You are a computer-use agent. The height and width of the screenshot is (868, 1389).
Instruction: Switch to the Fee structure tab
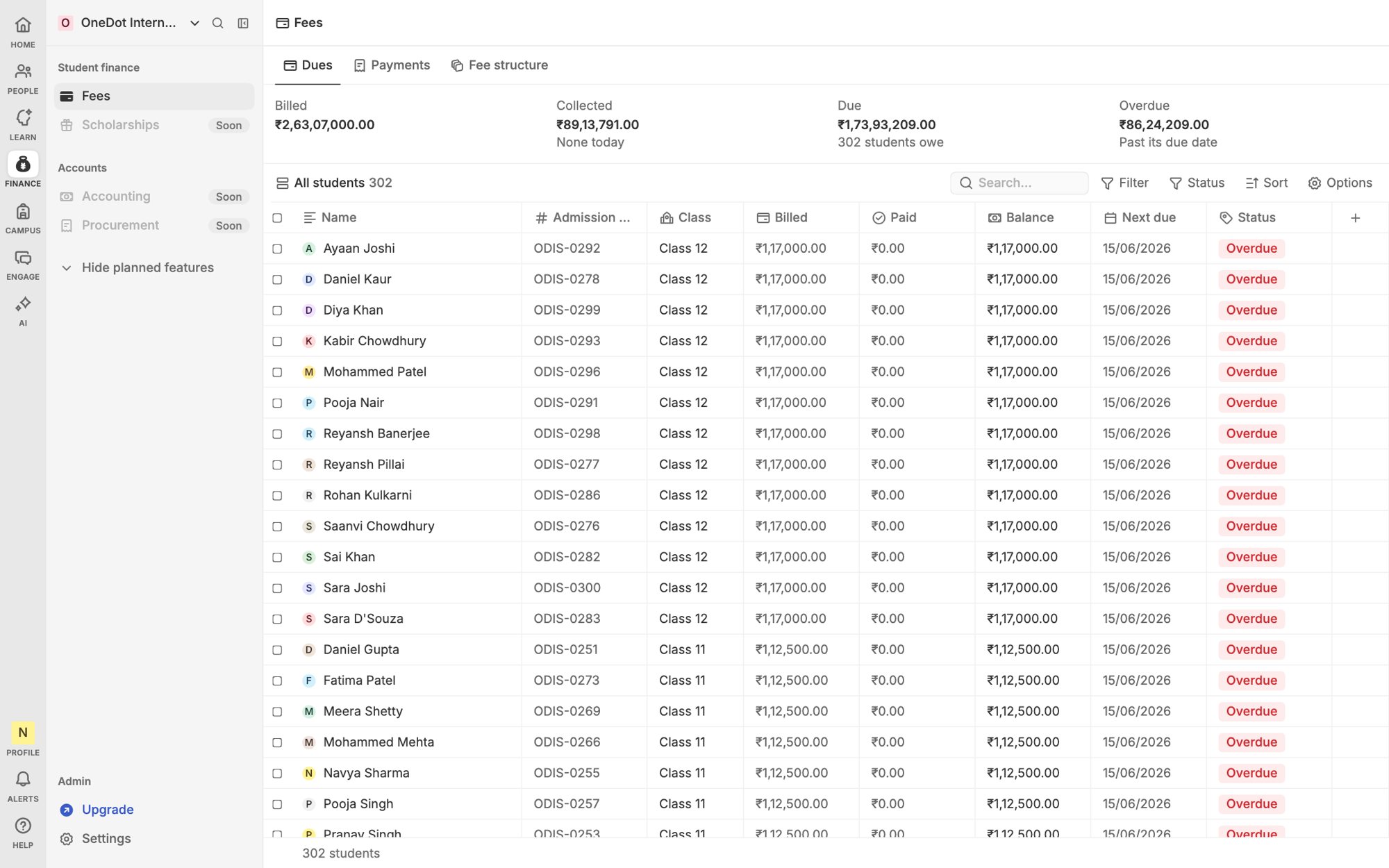(499, 65)
